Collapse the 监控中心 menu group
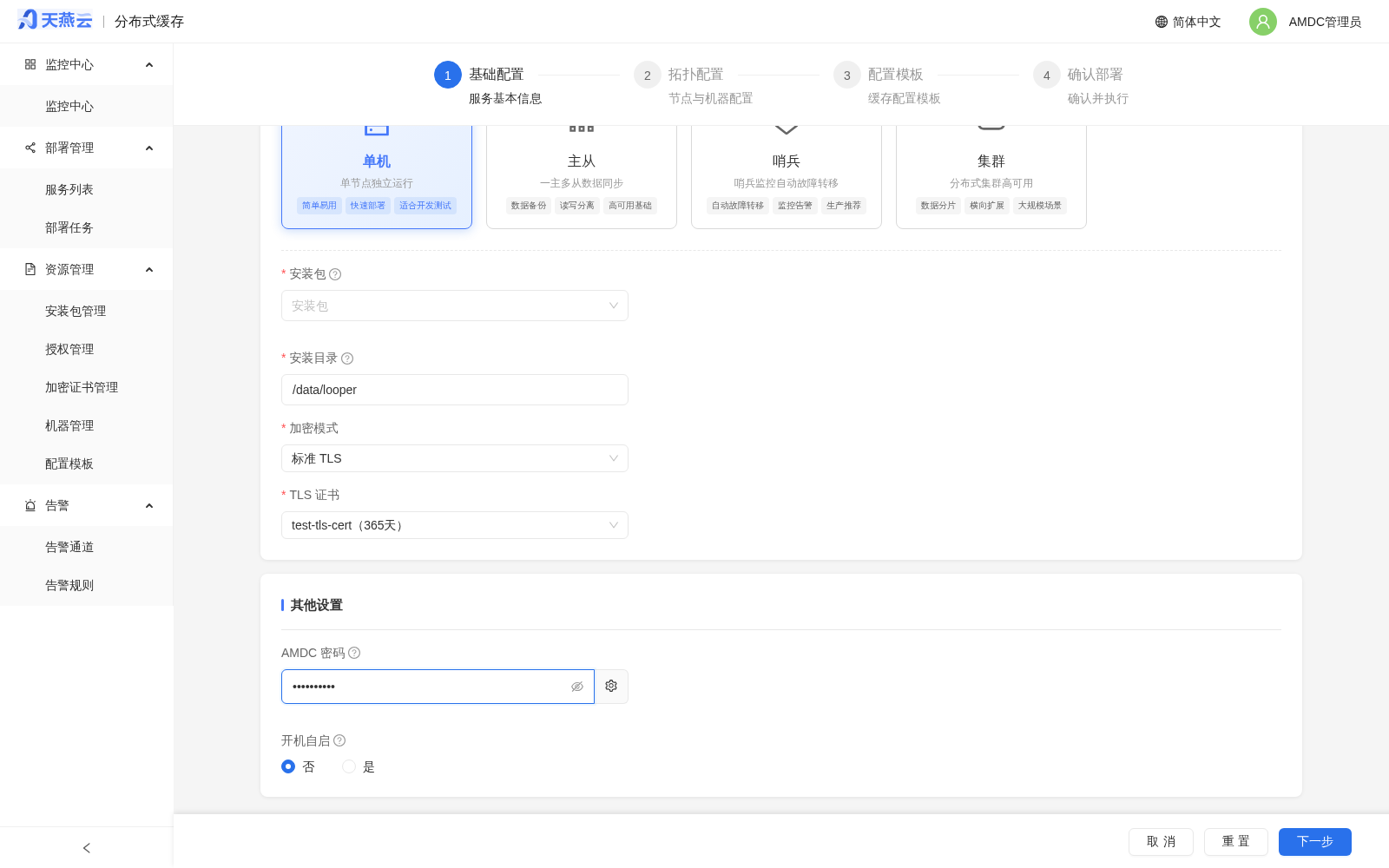This screenshot has height=868, width=1389. 149,65
